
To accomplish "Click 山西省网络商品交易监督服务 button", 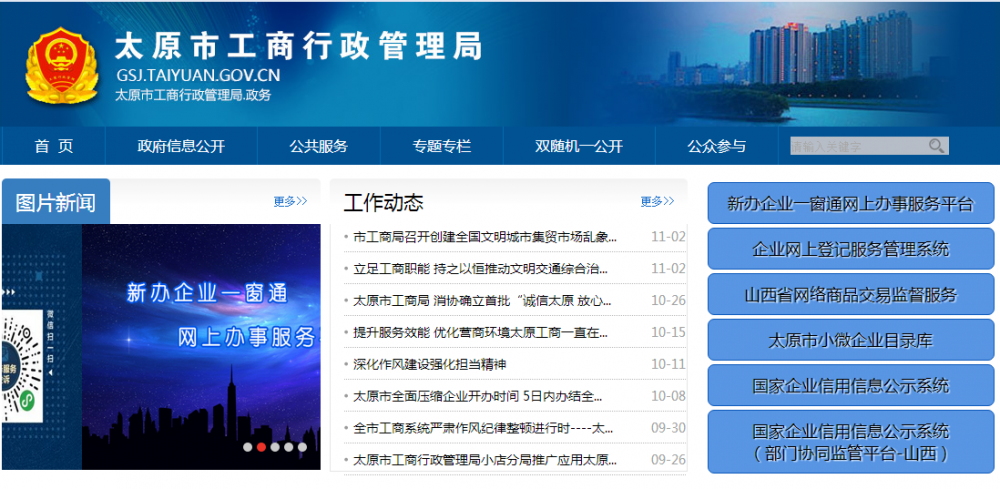I will click(850, 295).
